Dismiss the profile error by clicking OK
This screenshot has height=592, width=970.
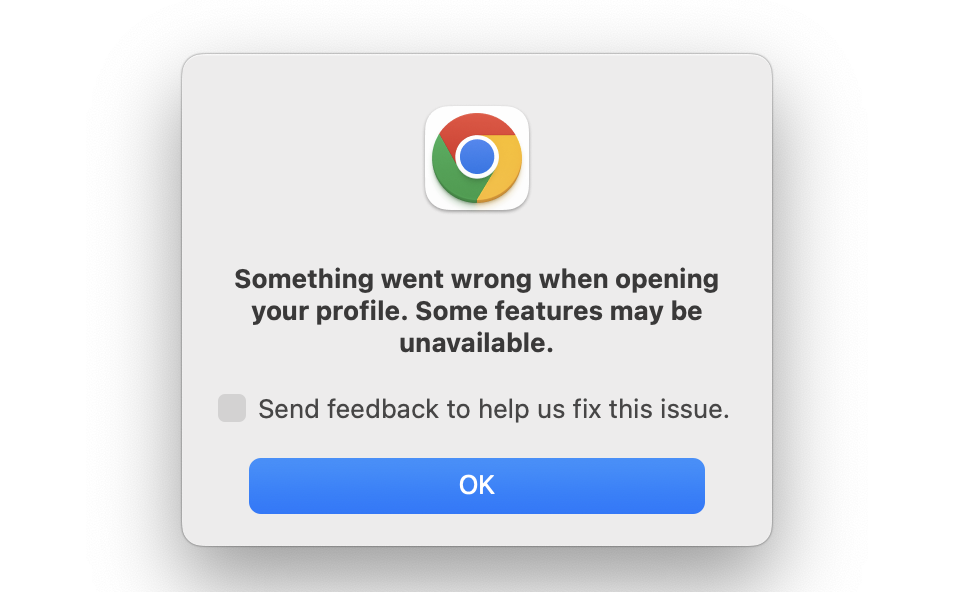pyautogui.click(x=477, y=486)
